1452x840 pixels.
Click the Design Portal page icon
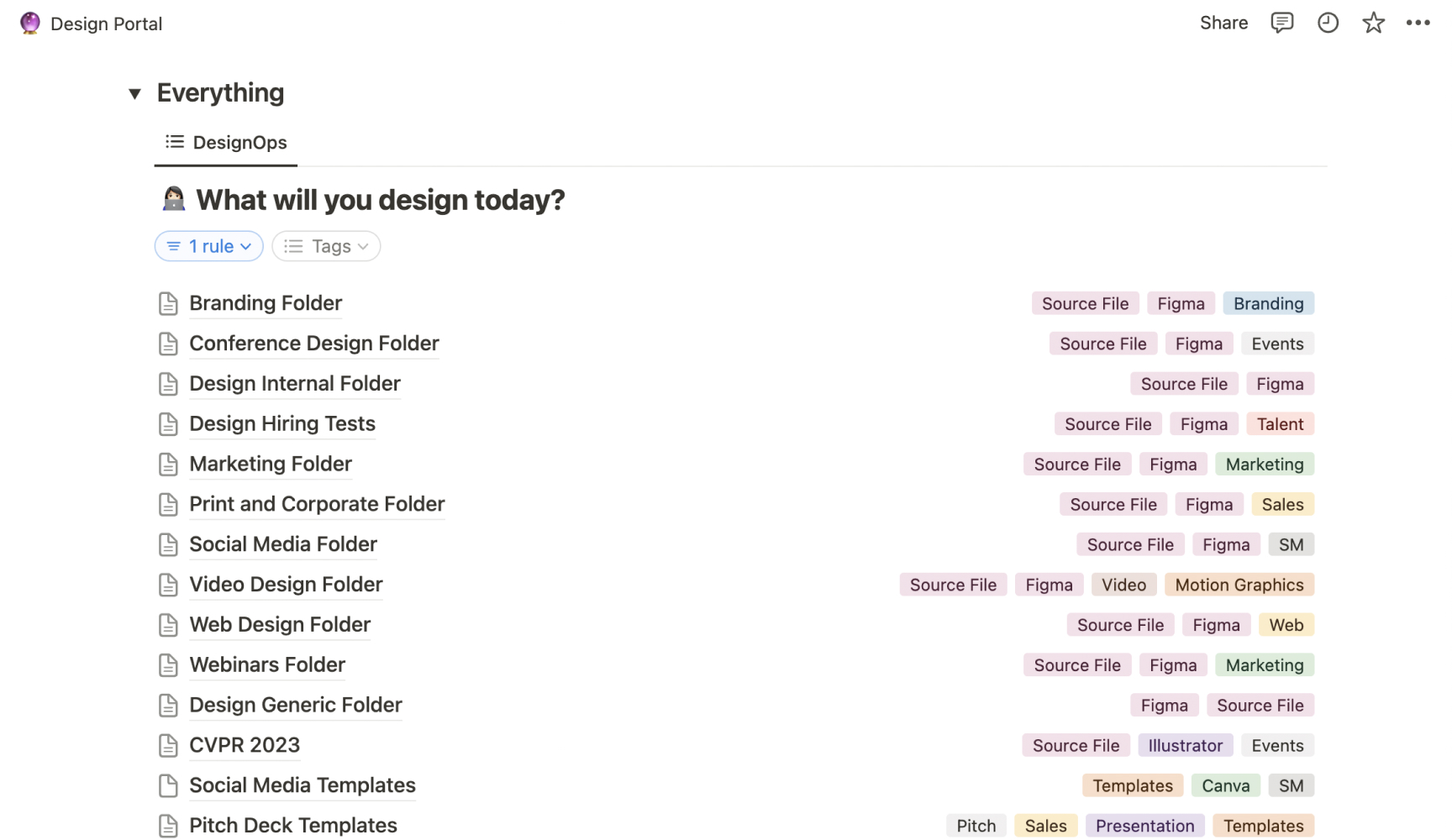(30, 24)
